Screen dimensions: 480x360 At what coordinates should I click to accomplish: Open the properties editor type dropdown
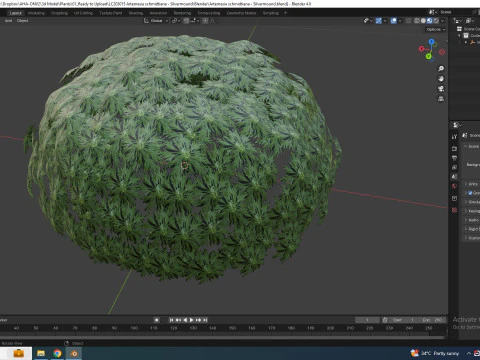pyautogui.click(x=457, y=125)
